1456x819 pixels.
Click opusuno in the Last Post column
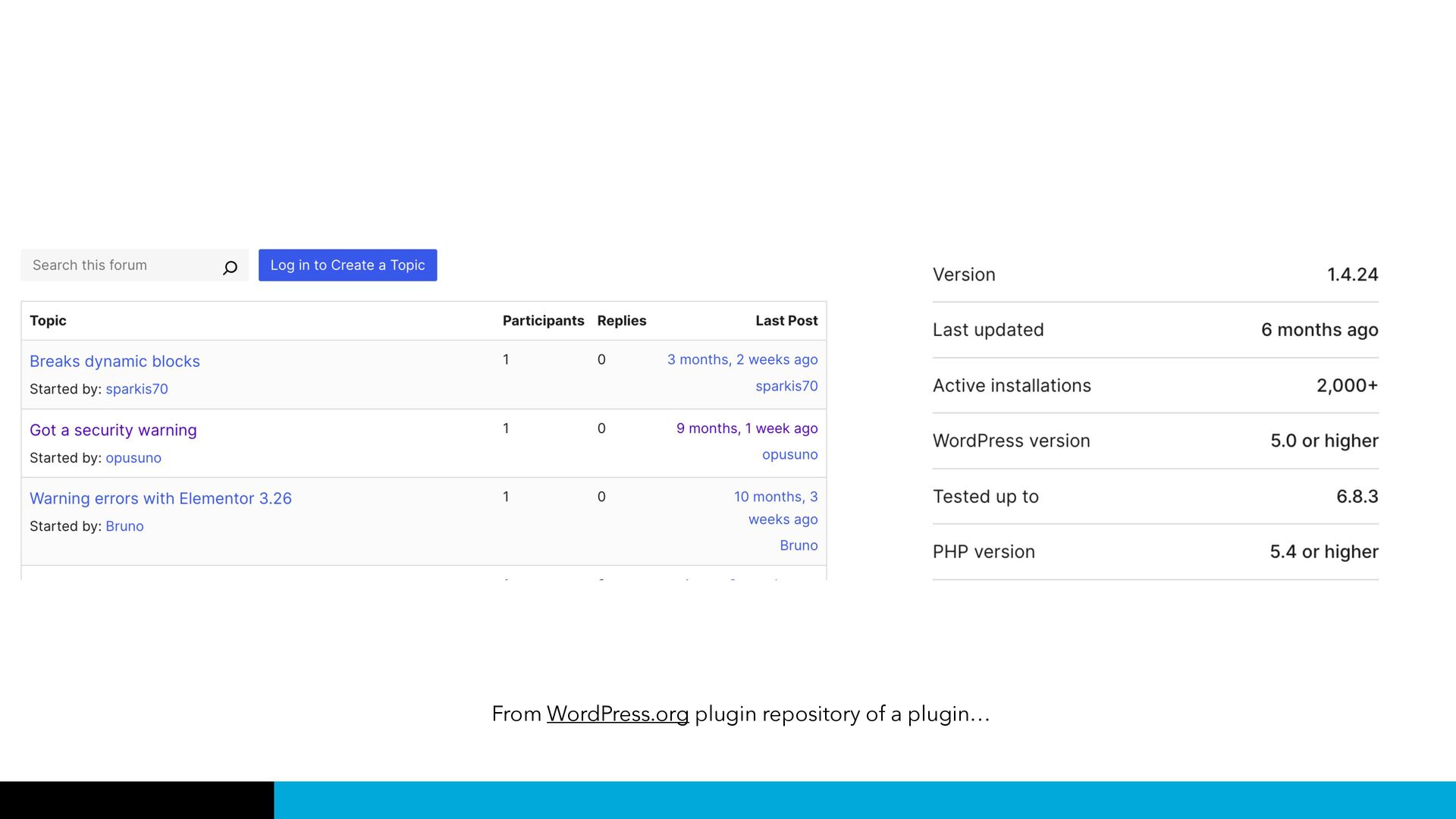[x=789, y=455]
